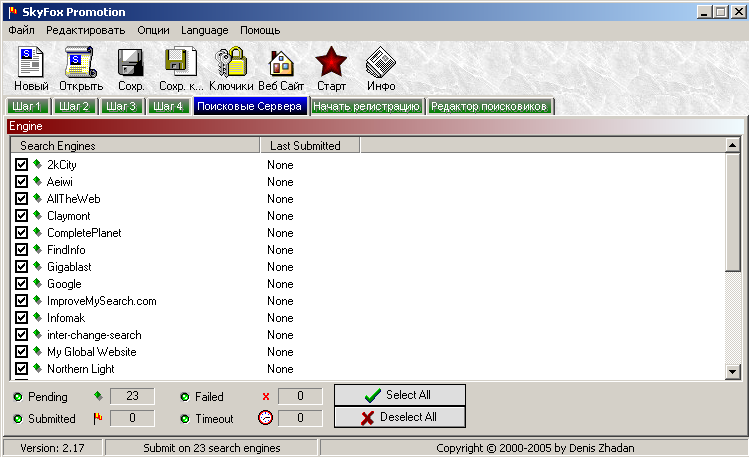Viewport: 749px width, 457px height.
Task: Sort by Search Engines column header
Action: (x=135, y=146)
